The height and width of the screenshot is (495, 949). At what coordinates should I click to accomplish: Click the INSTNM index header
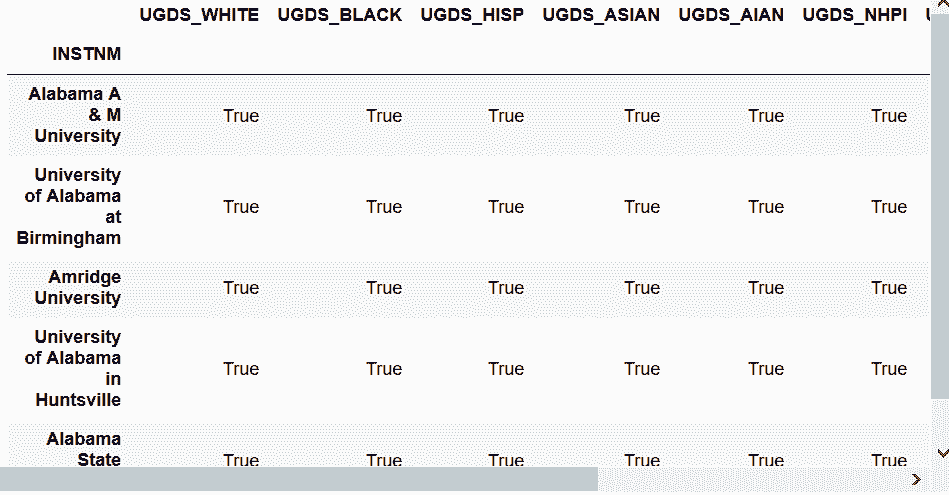point(87,54)
